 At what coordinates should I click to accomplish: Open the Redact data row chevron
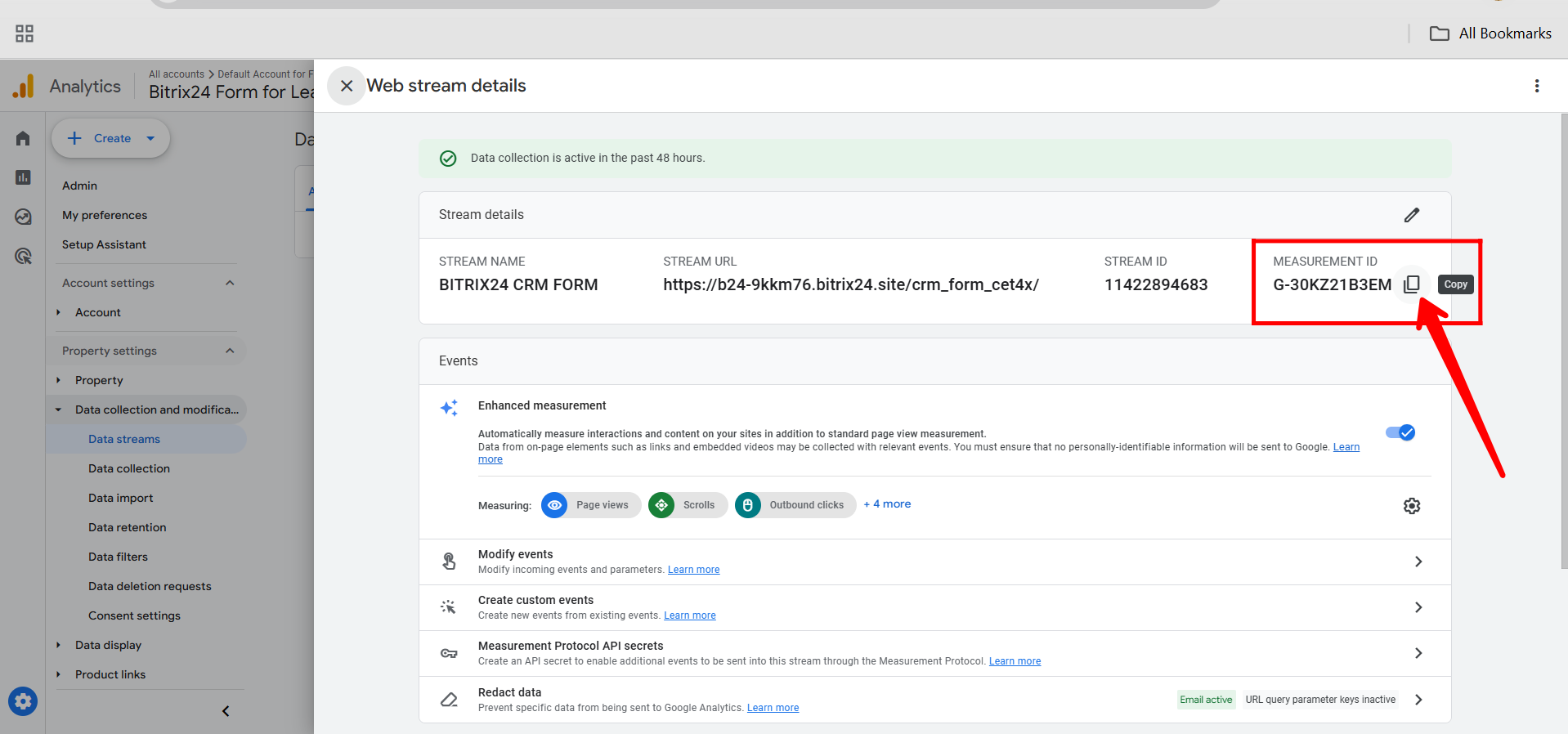click(1418, 700)
